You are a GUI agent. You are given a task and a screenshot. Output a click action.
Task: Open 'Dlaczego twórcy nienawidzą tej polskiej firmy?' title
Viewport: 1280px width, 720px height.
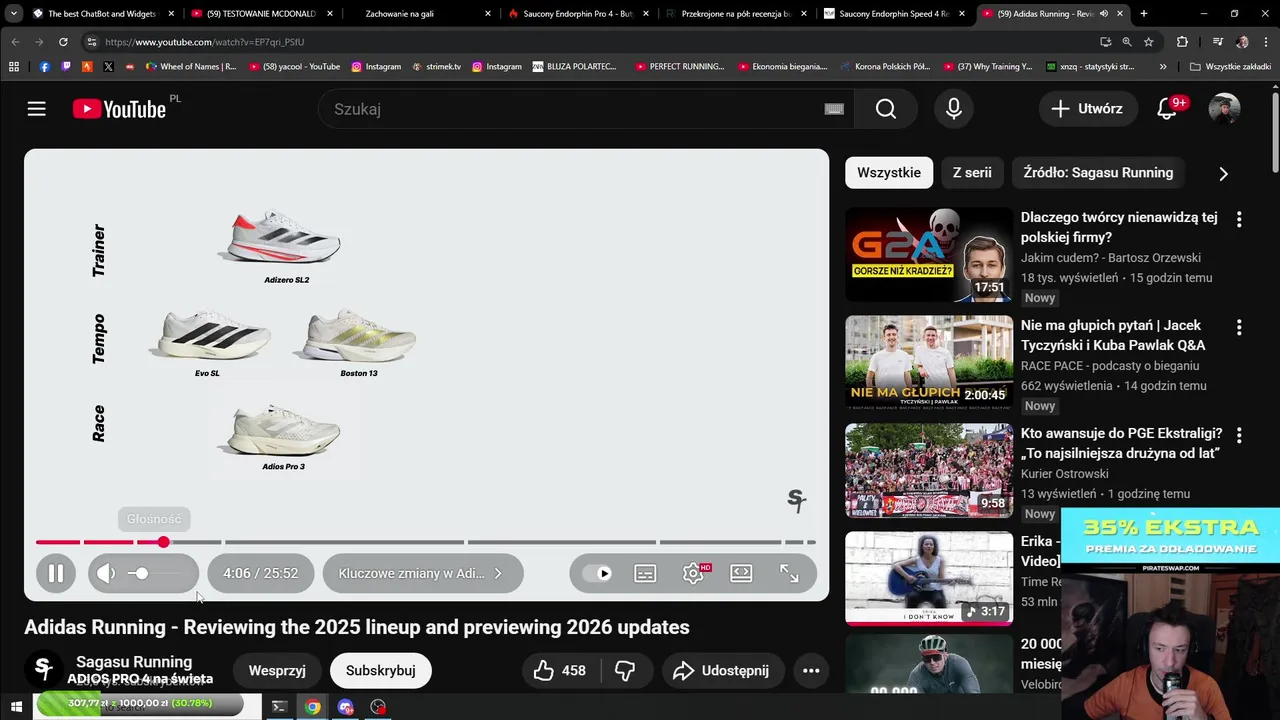(x=1119, y=227)
